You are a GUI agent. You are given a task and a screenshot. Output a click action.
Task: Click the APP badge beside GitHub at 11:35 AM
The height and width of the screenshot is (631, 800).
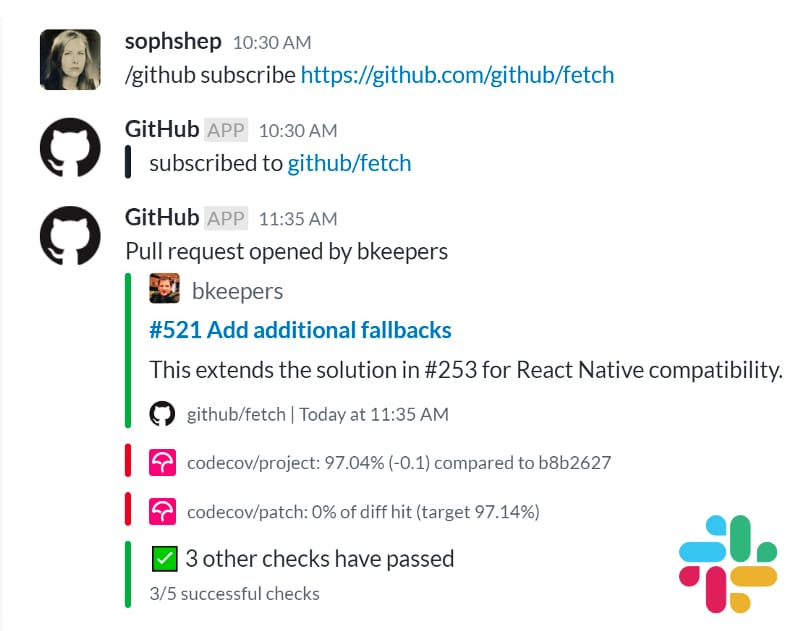point(226,219)
